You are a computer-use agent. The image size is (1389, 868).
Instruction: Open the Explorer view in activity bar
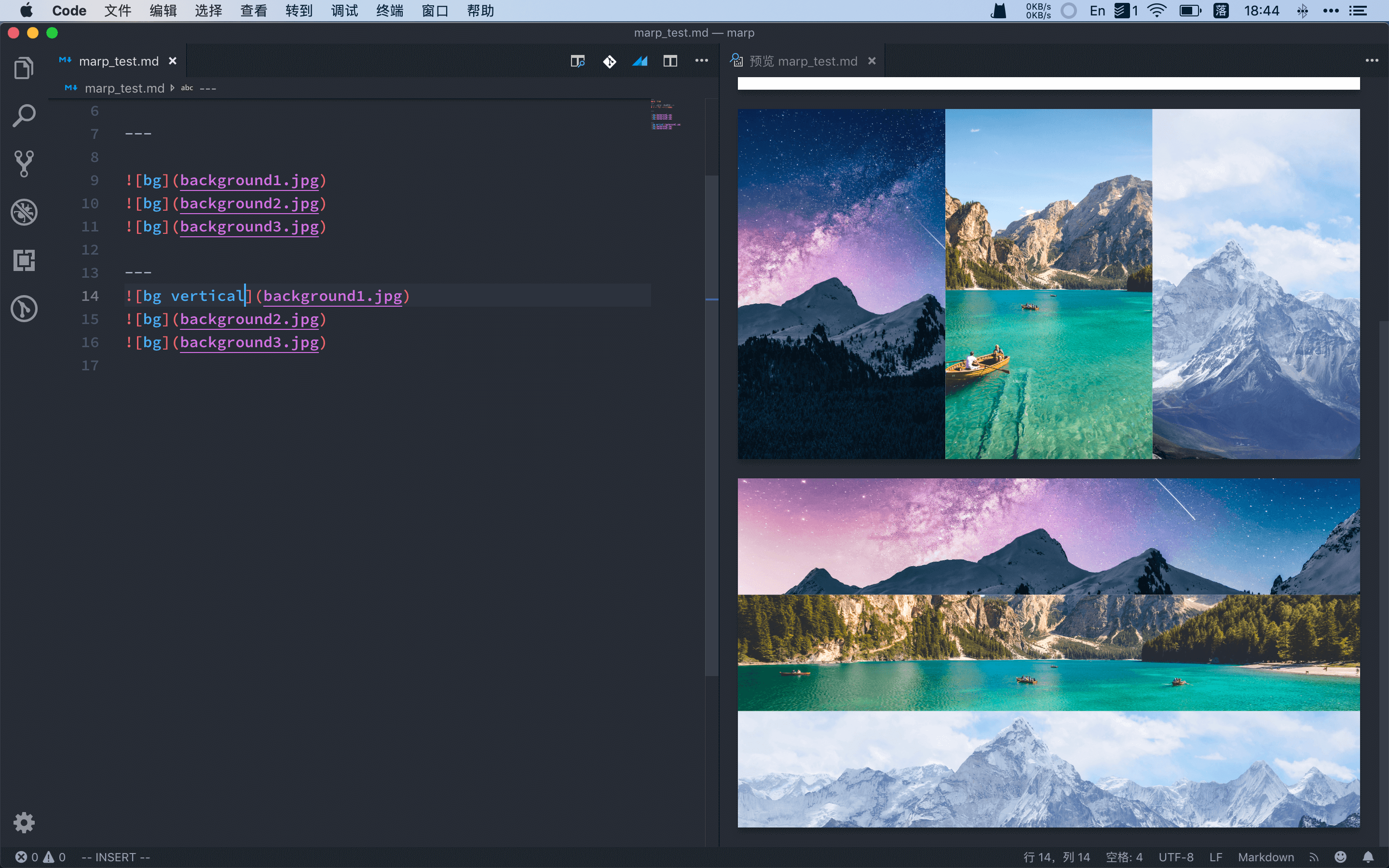(x=24, y=68)
